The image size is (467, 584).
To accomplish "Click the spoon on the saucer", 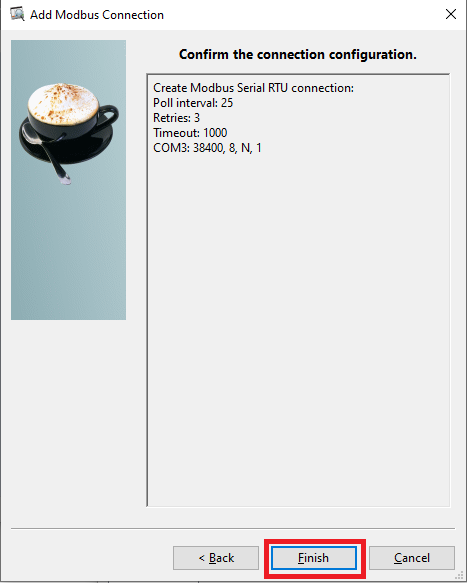I will (x=47, y=155).
